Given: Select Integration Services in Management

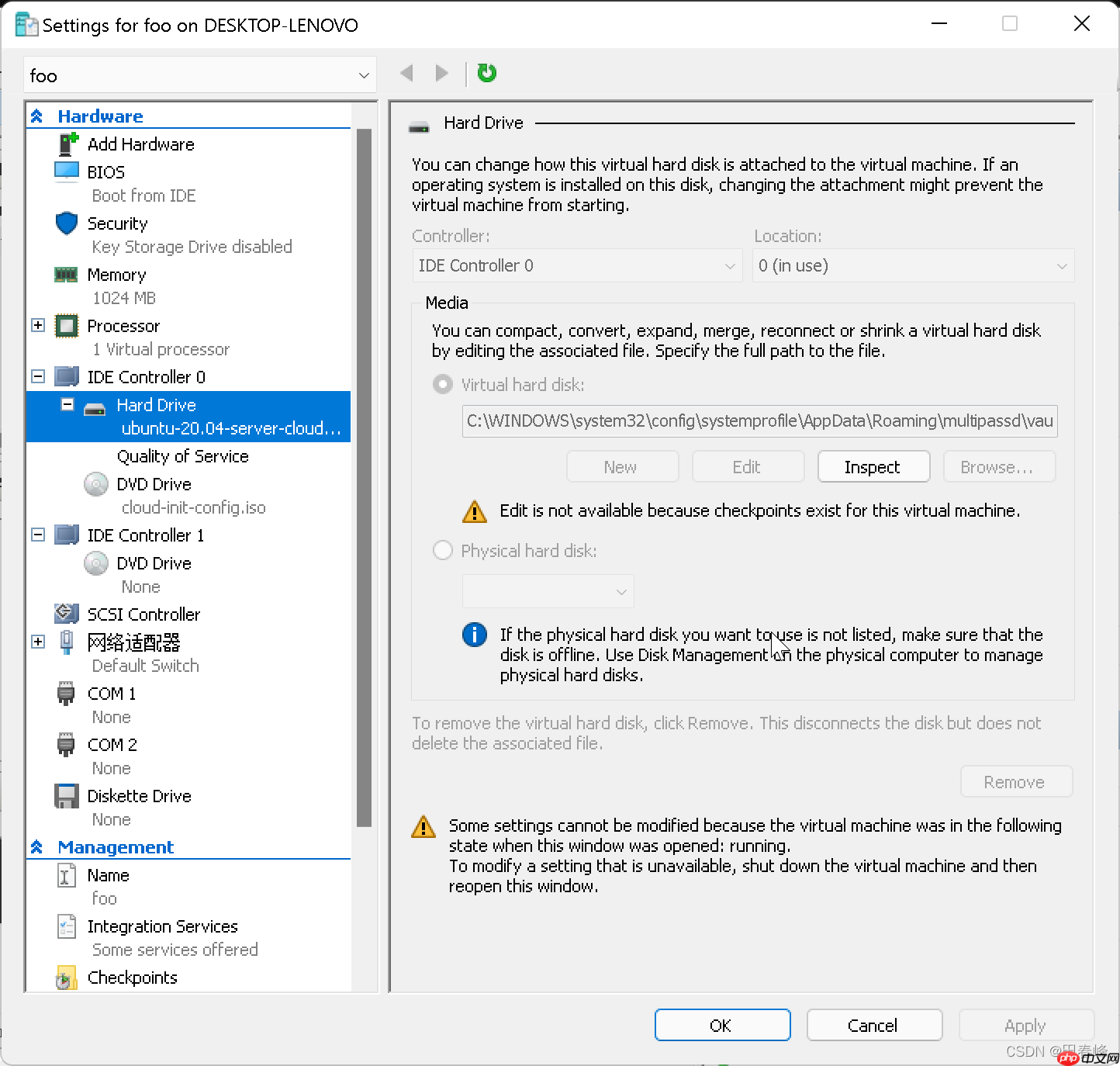Looking at the screenshot, I should pos(162,926).
